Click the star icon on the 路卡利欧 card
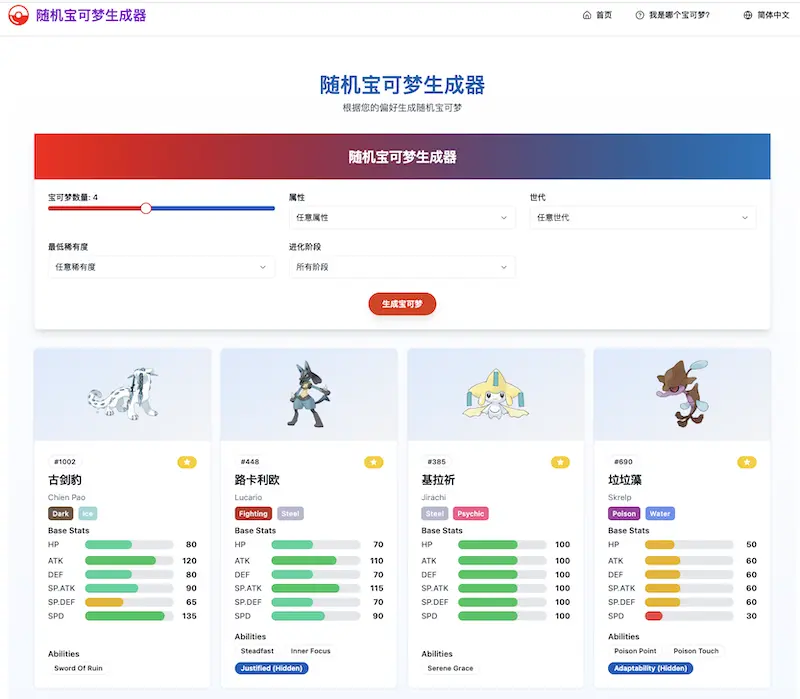This screenshot has height=699, width=800. coord(374,462)
